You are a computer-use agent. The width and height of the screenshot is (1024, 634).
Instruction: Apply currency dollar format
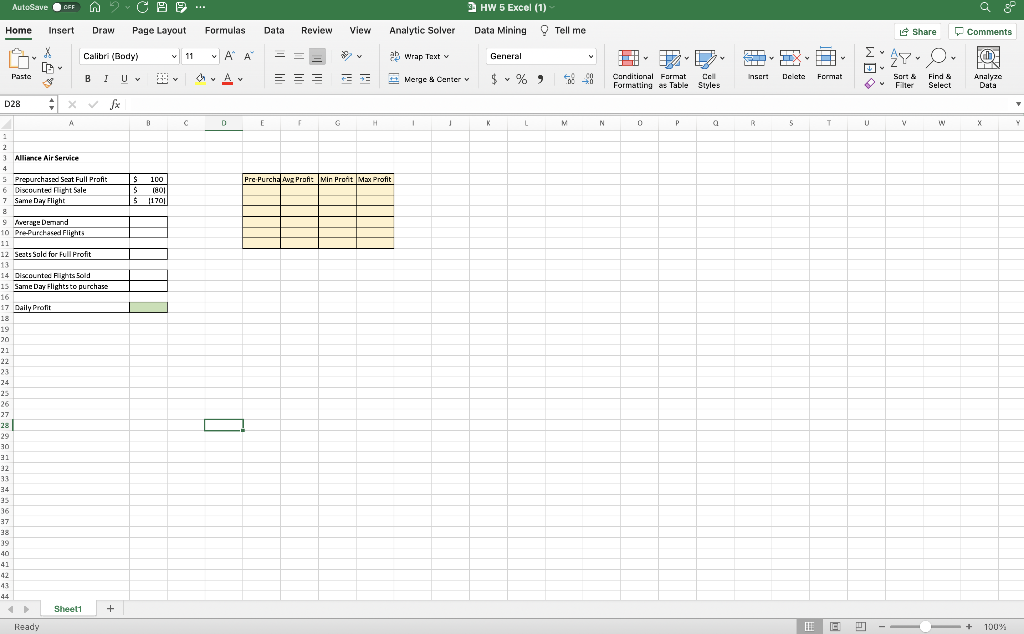coord(494,79)
